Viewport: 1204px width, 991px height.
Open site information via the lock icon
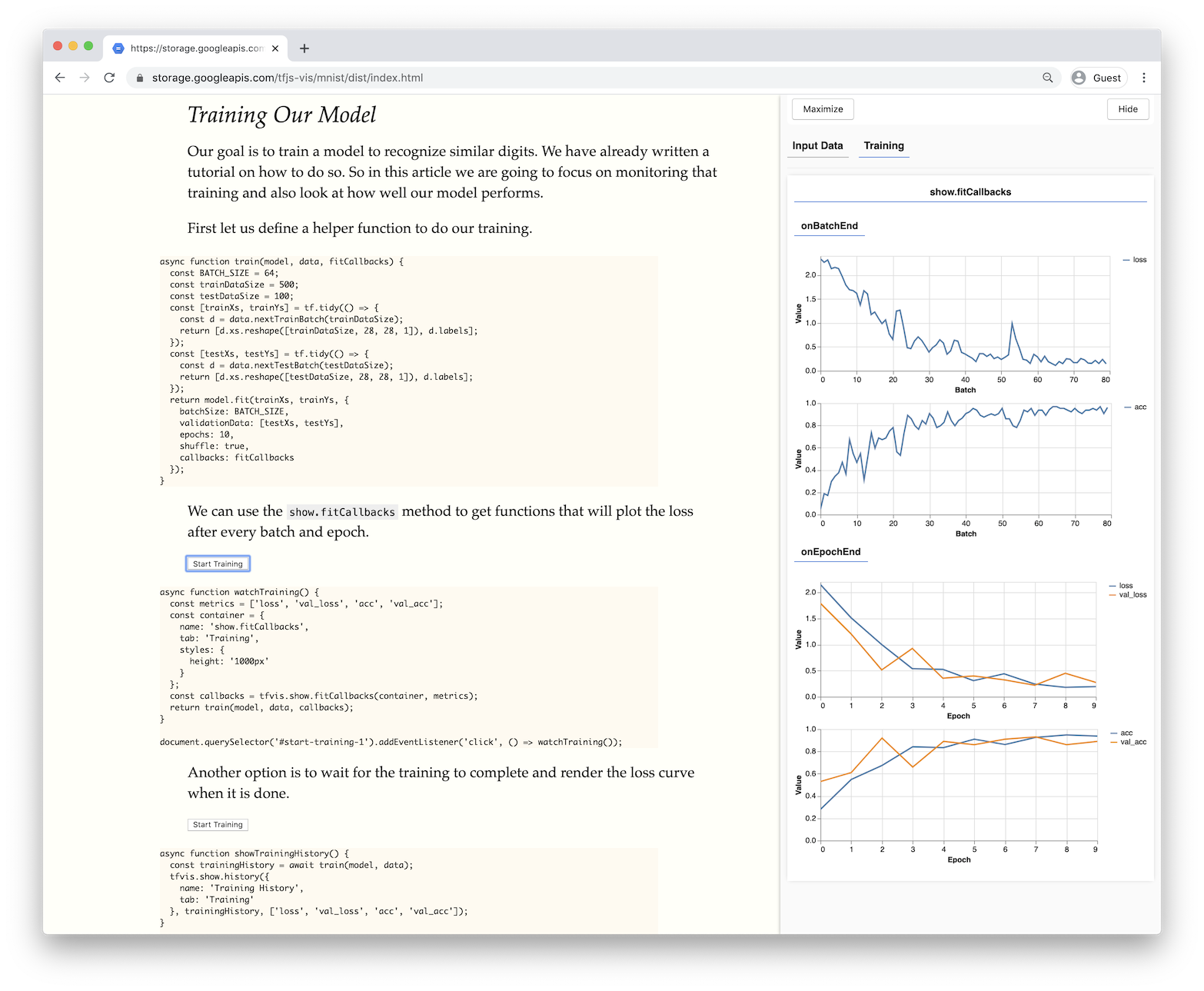point(139,78)
